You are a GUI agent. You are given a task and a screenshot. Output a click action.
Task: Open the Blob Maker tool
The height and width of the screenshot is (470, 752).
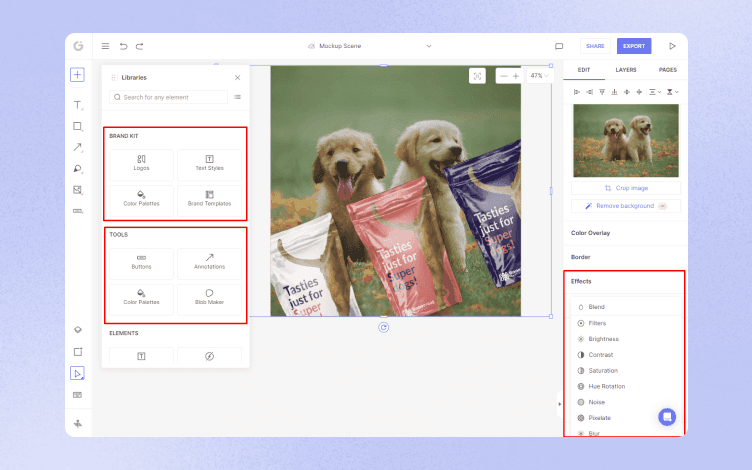pos(210,297)
